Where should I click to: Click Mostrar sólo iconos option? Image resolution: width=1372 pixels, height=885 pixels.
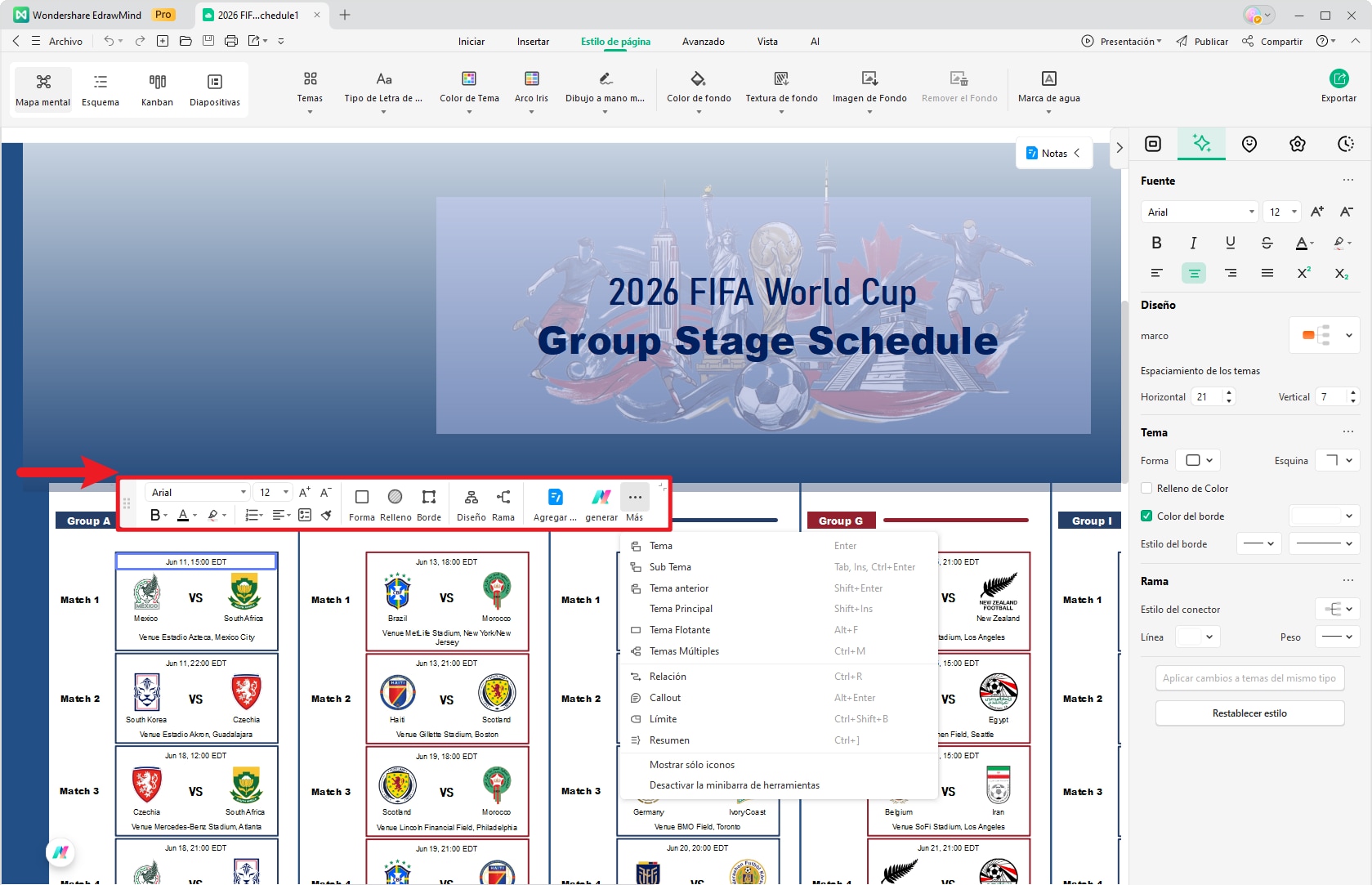pyautogui.click(x=779, y=765)
